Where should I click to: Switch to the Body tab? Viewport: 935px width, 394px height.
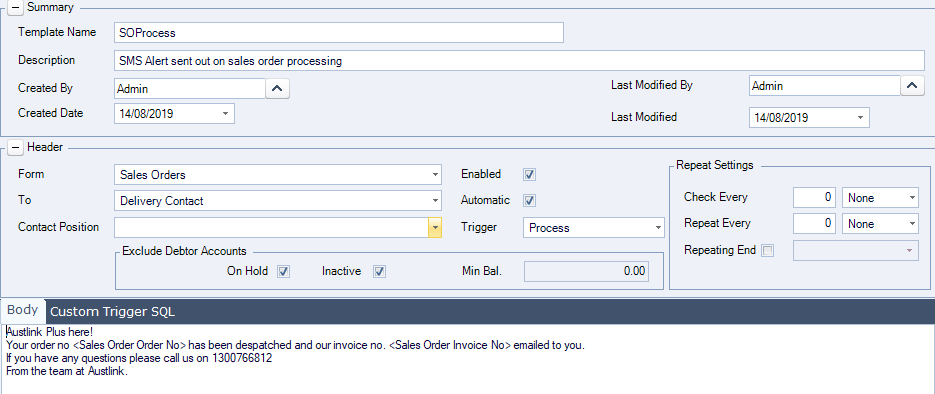point(23,311)
